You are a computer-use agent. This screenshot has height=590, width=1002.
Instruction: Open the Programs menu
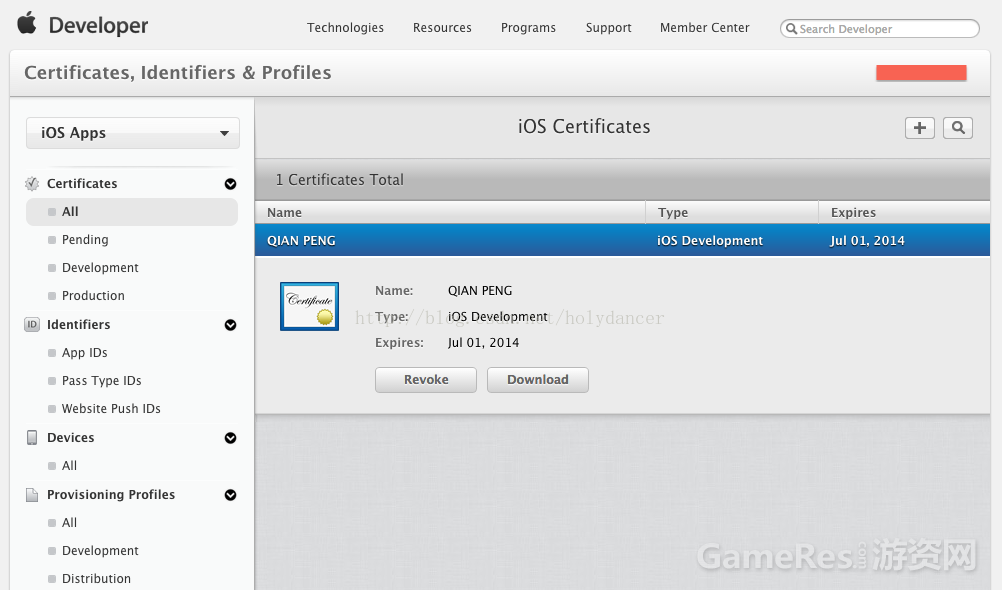(x=528, y=27)
